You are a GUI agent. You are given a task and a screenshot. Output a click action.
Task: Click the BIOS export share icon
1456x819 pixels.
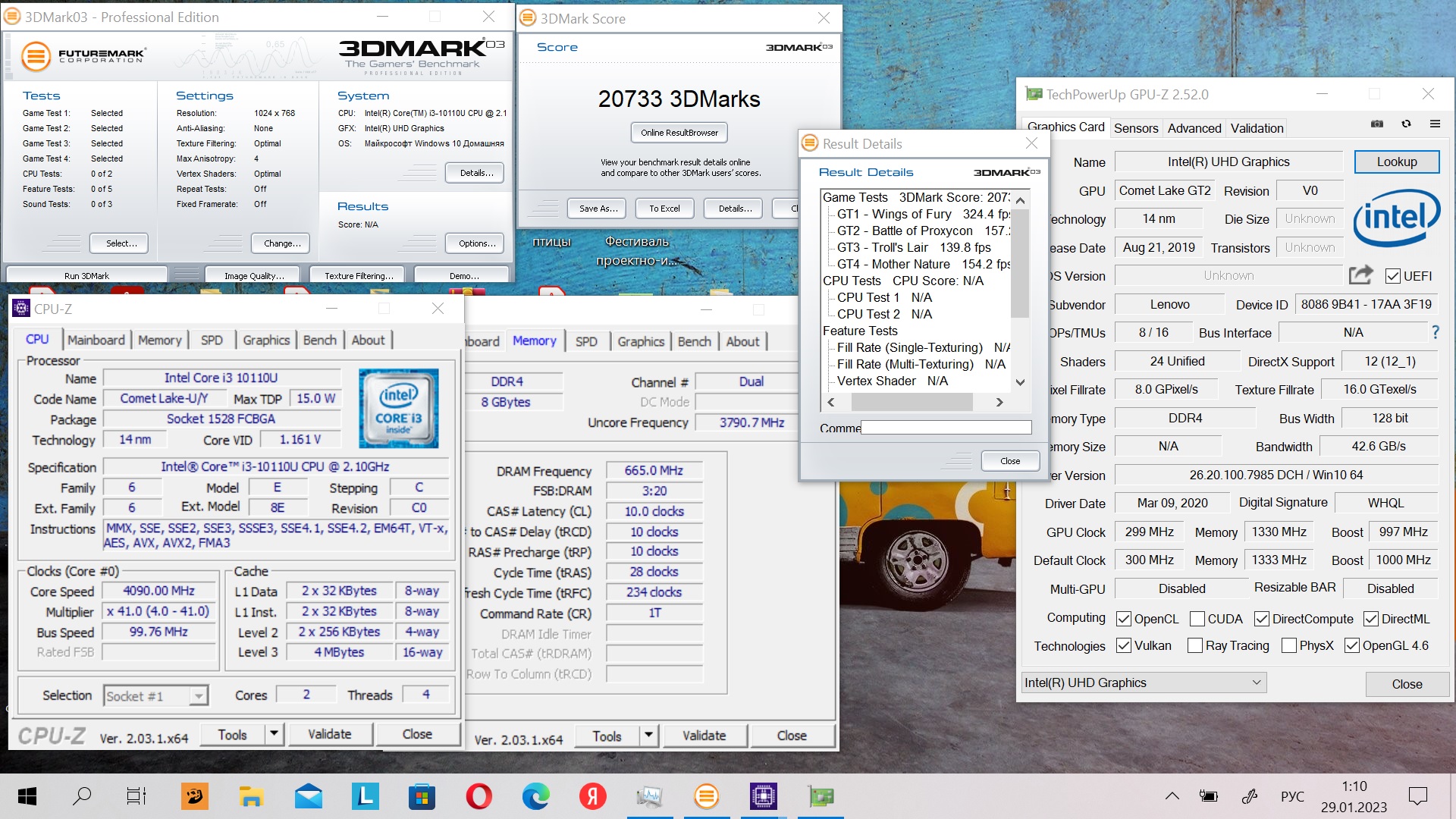1361,275
